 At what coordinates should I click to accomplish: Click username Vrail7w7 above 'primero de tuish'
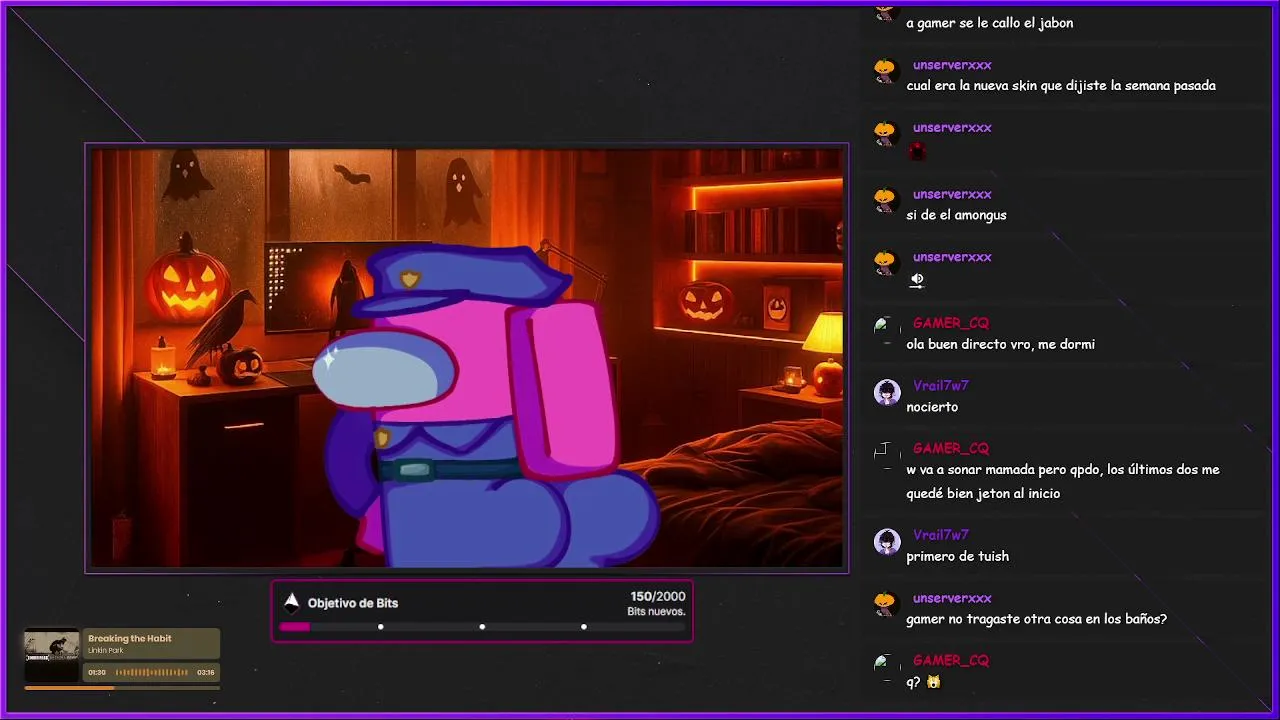pos(940,535)
